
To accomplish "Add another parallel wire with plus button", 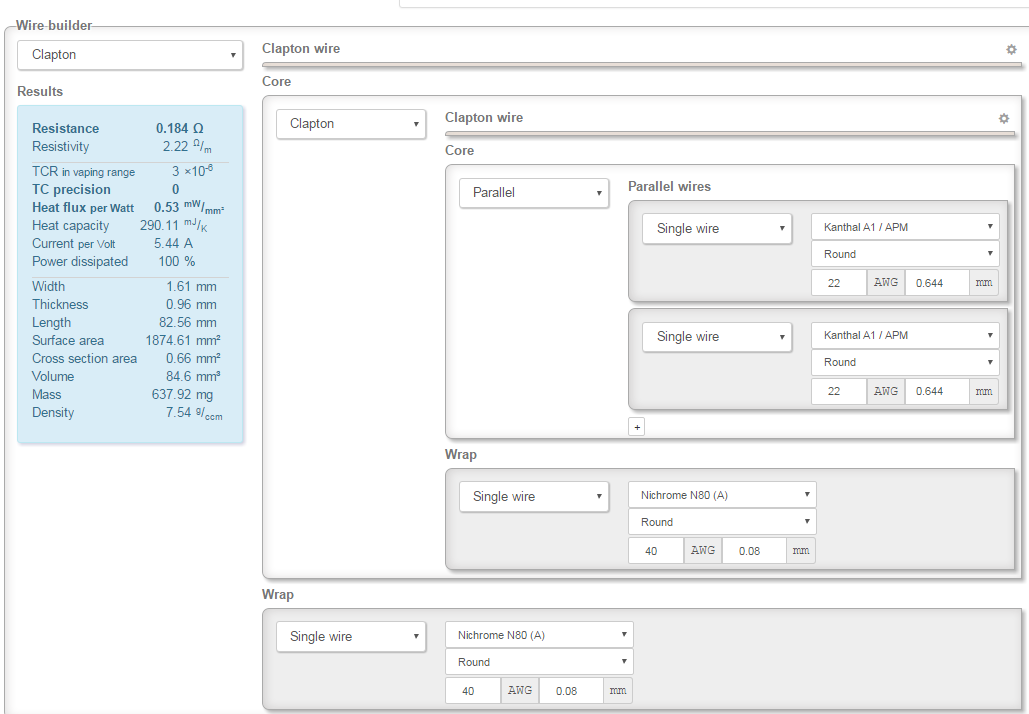I will (637, 426).
